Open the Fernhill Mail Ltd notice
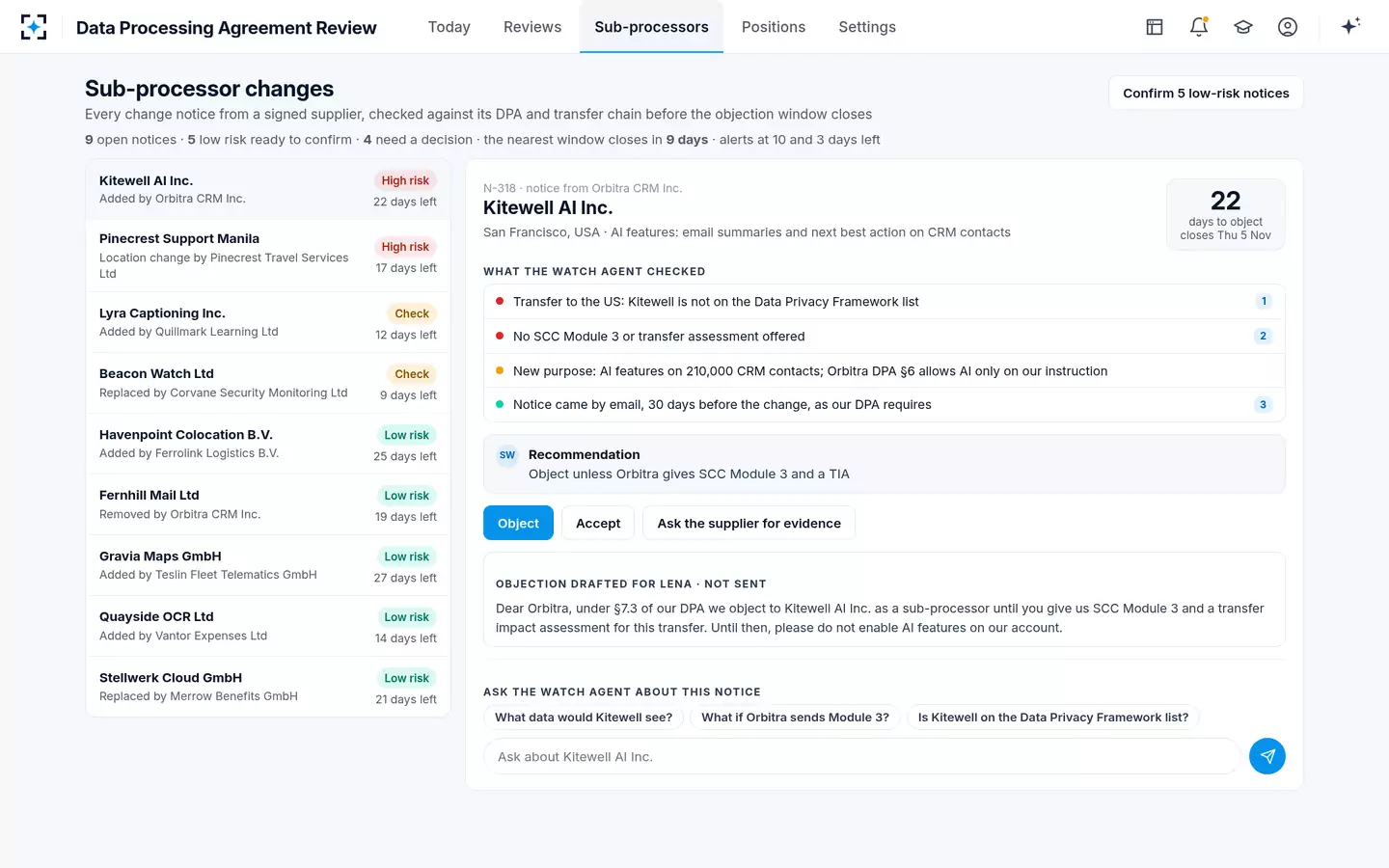The image size is (1389, 868). (x=268, y=505)
